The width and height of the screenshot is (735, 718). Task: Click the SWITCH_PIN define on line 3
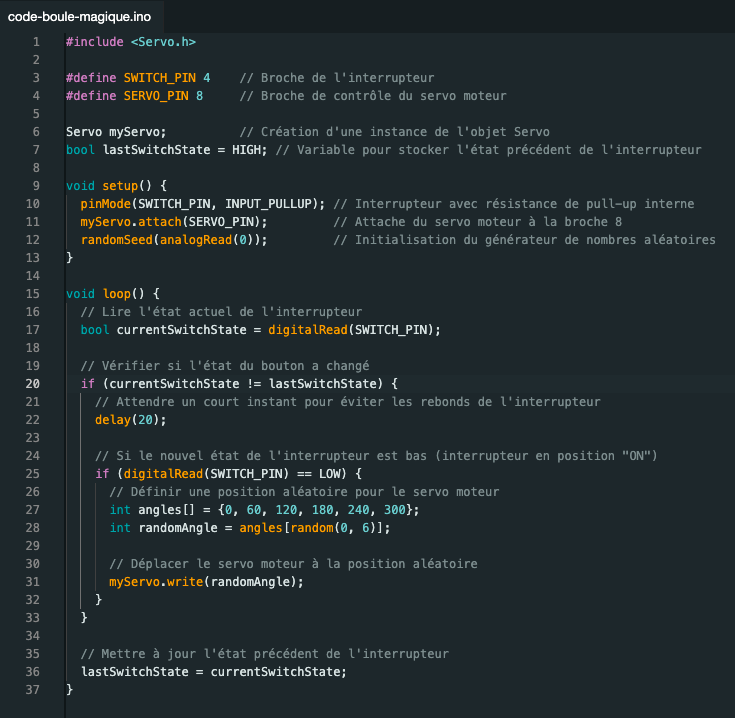(x=138, y=78)
